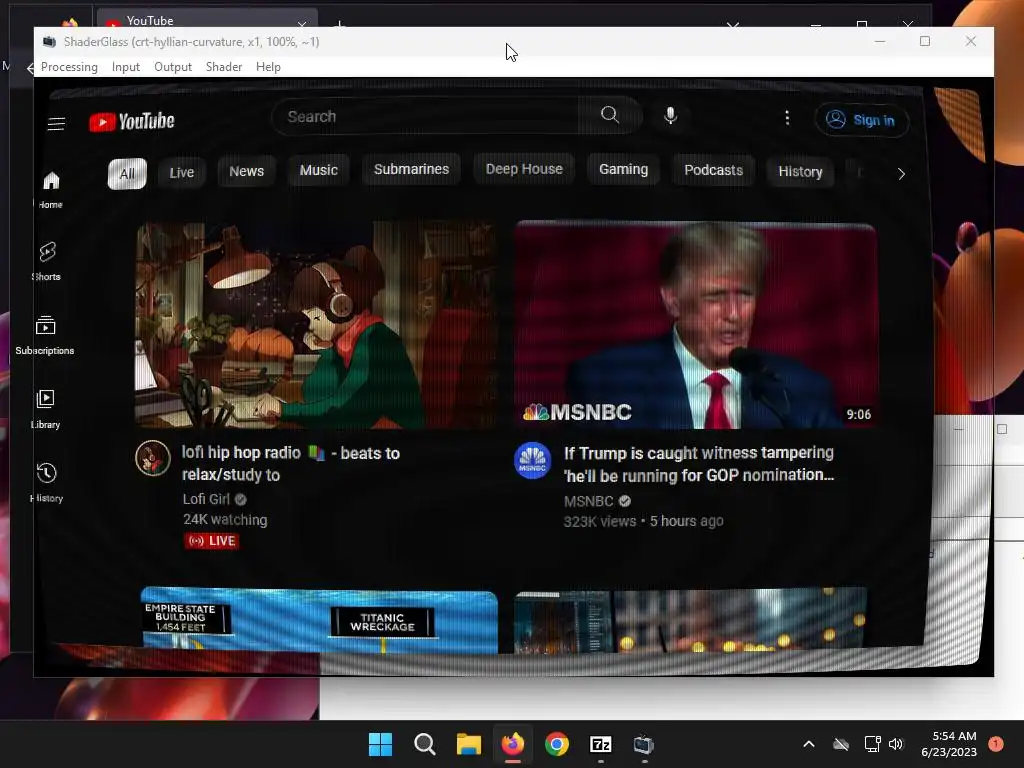Select the Music filter chip

(x=319, y=170)
